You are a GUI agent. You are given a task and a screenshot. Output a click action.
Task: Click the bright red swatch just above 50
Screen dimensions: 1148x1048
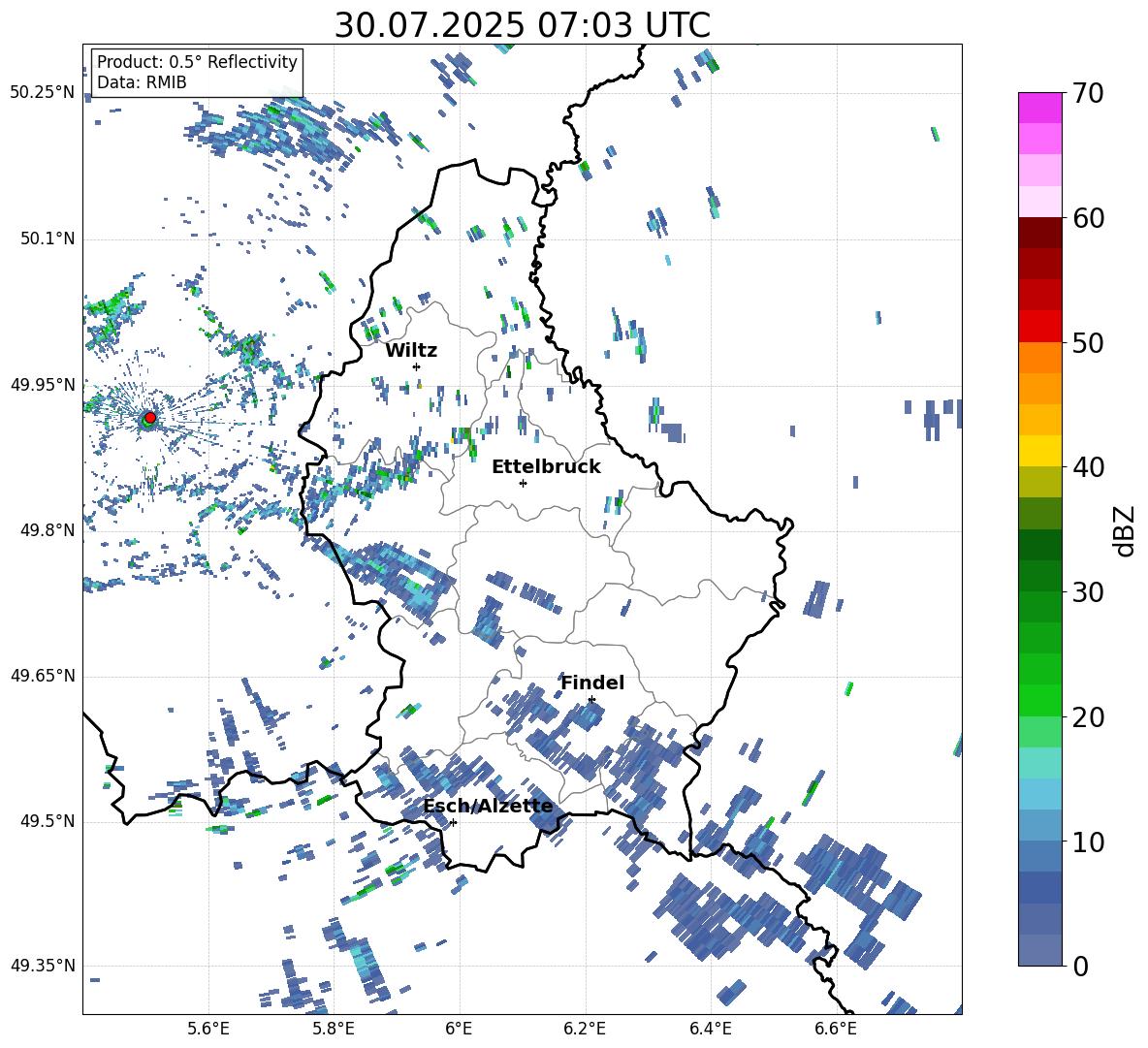point(1039,327)
